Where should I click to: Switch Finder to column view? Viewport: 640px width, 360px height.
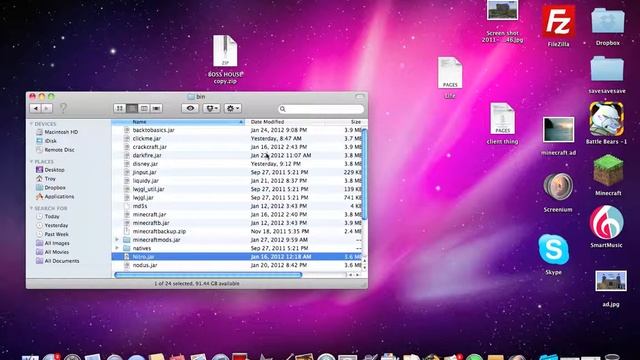(144, 108)
